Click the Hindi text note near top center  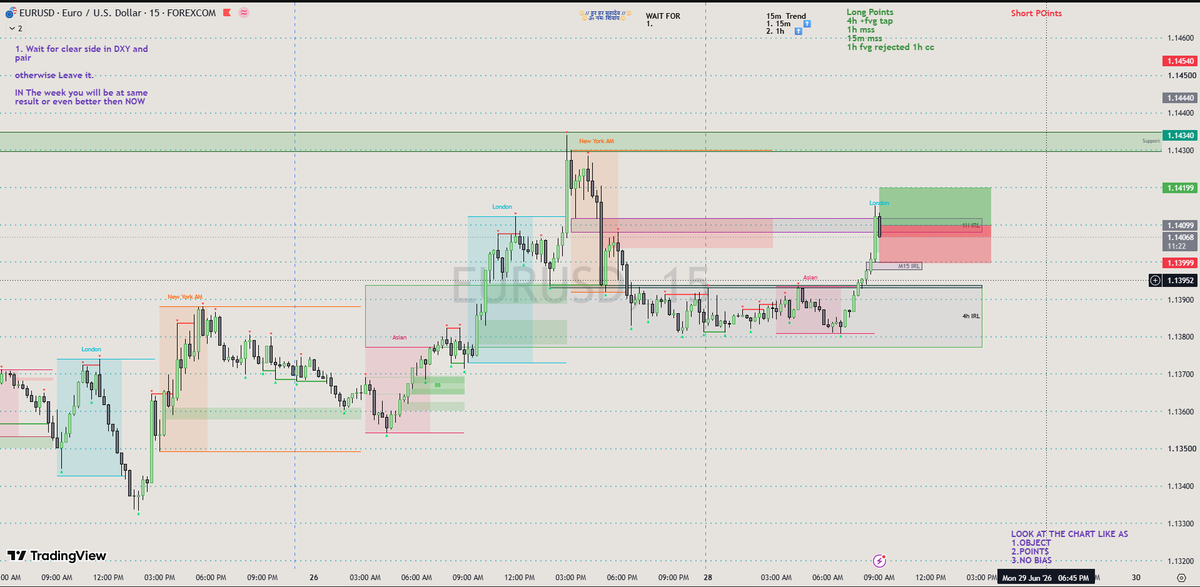click(605, 17)
